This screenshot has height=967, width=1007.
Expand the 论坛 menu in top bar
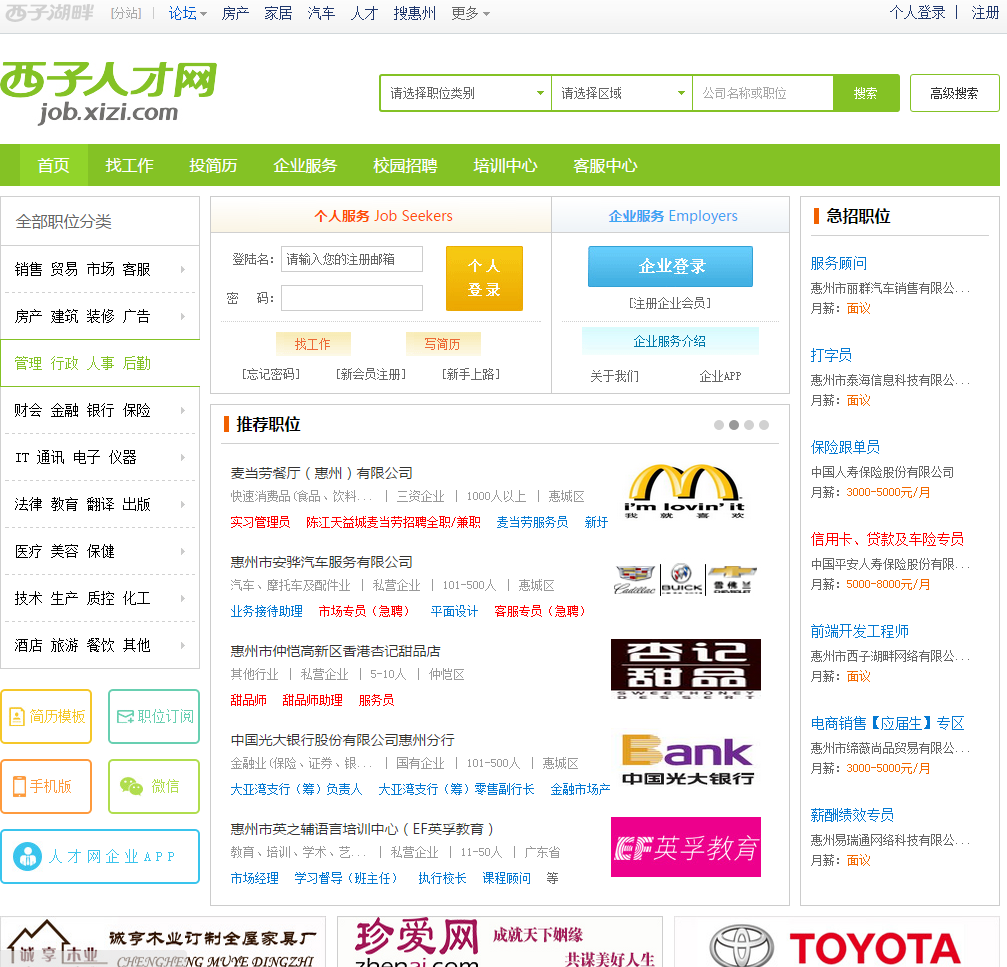pyautogui.click(x=188, y=13)
